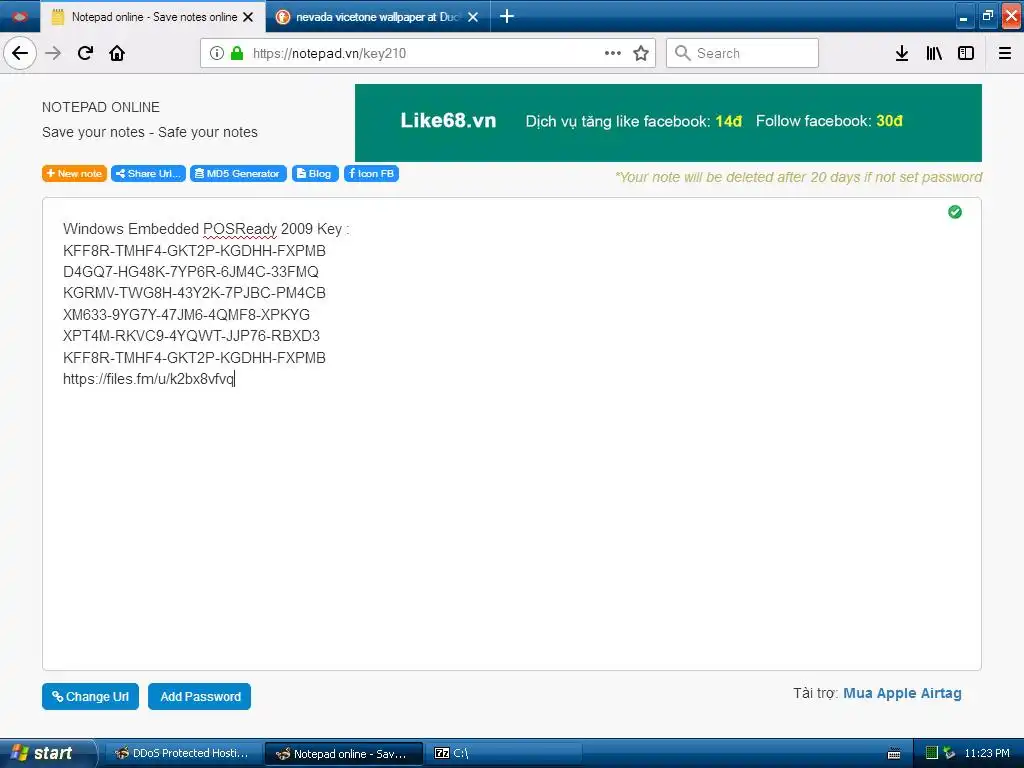Toggle the sidebar view icon
This screenshot has height=768, width=1024.
pos(966,53)
